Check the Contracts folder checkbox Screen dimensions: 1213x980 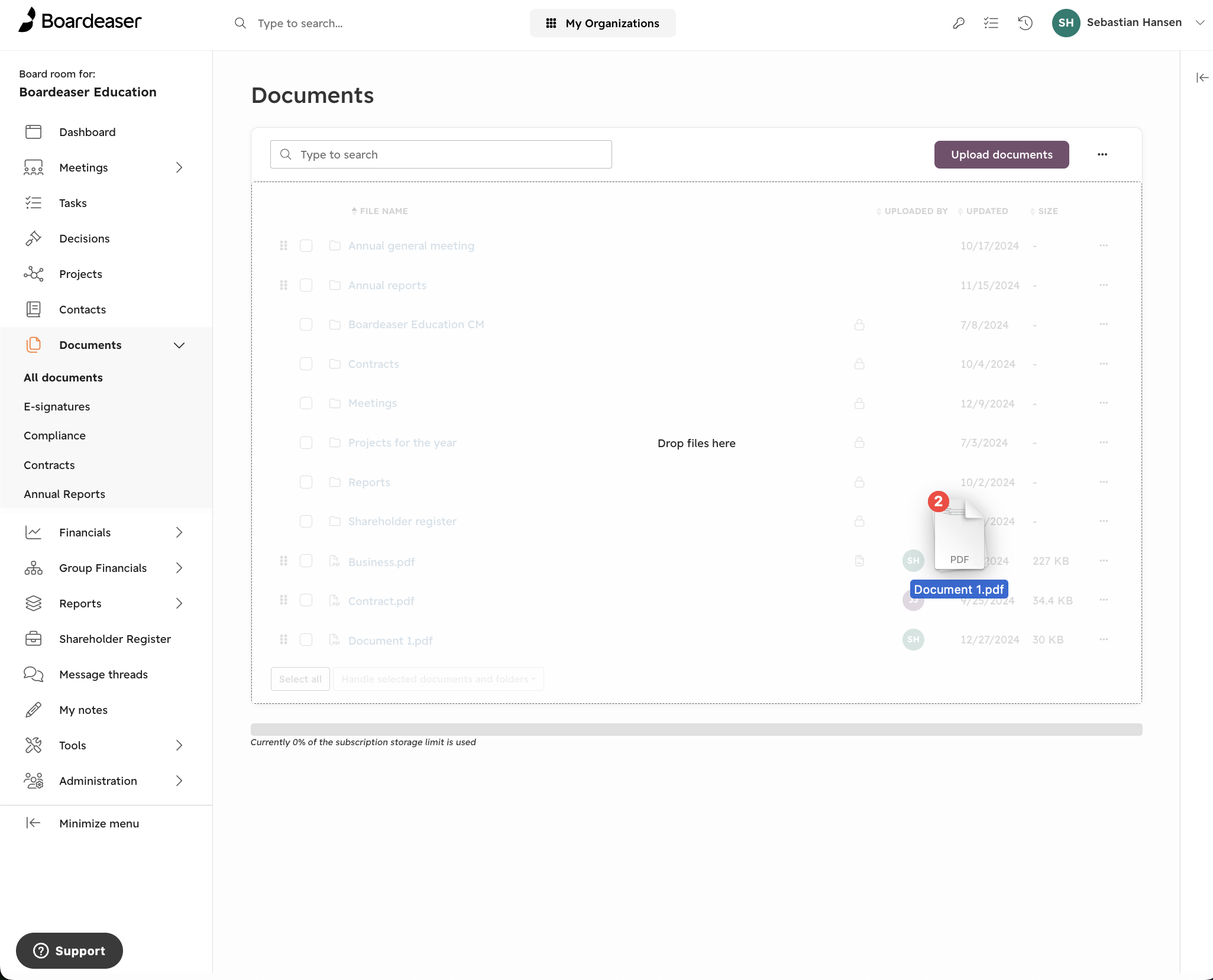pyautogui.click(x=306, y=364)
